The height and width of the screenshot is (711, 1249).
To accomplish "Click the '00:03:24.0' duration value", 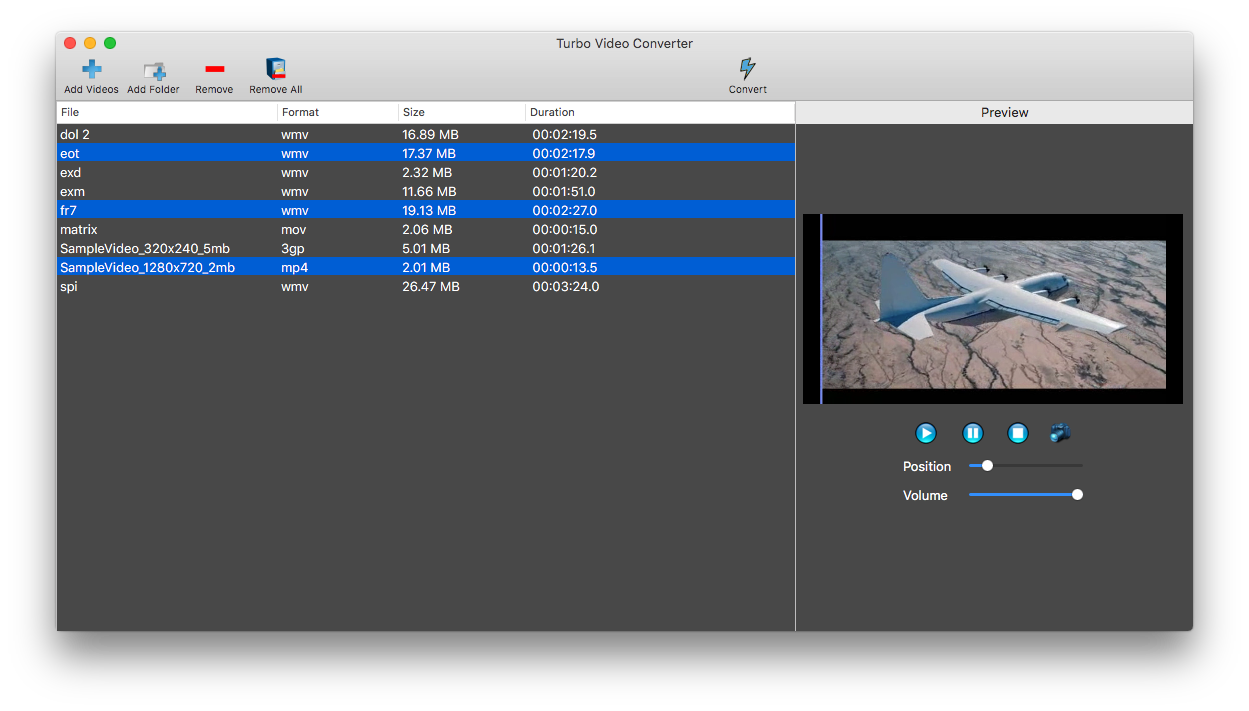I will [x=566, y=286].
